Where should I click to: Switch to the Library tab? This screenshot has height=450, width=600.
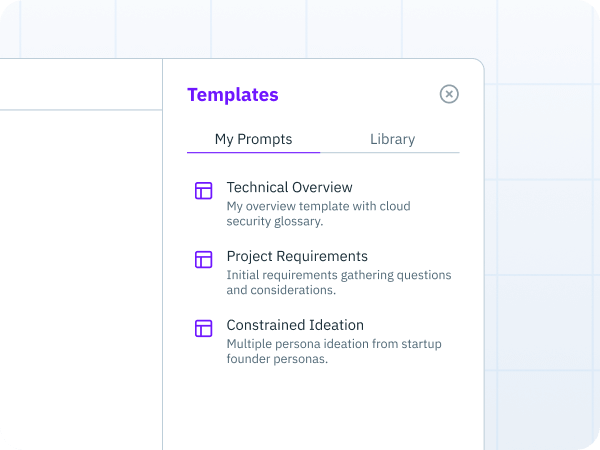point(392,139)
